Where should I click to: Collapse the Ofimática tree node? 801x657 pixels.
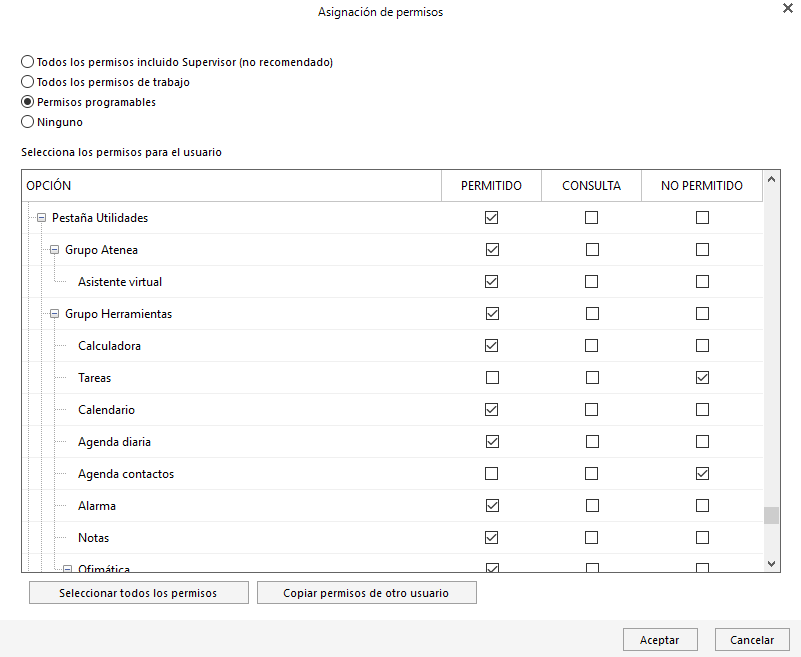(67, 569)
